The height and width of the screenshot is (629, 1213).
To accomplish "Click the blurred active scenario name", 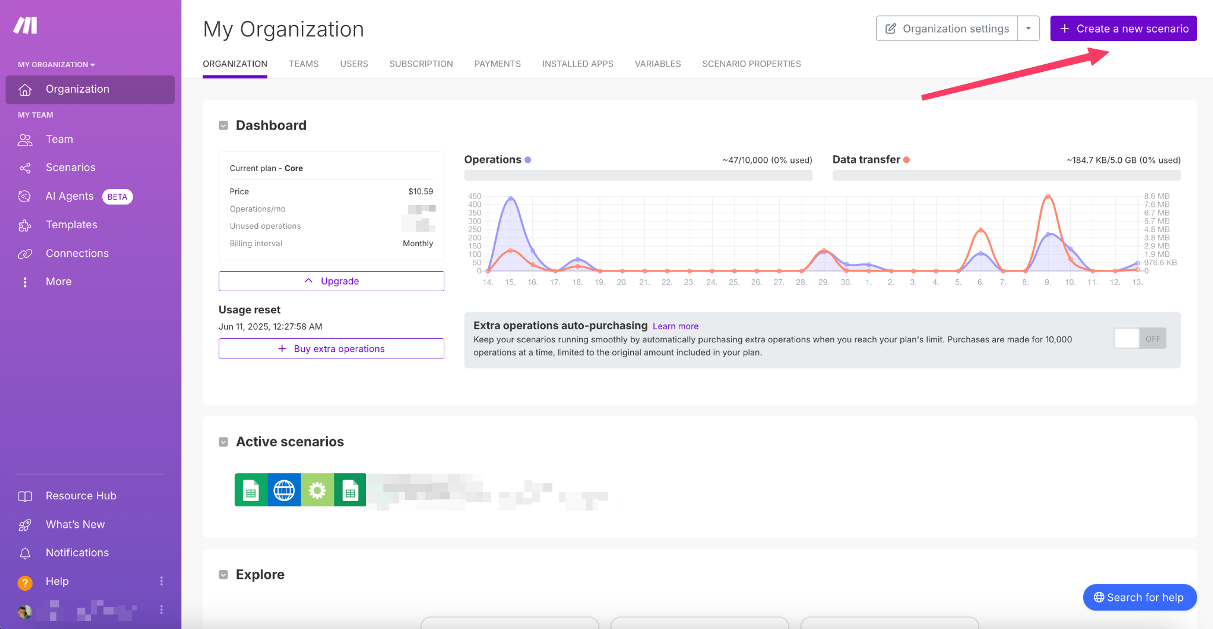I will (492, 492).
